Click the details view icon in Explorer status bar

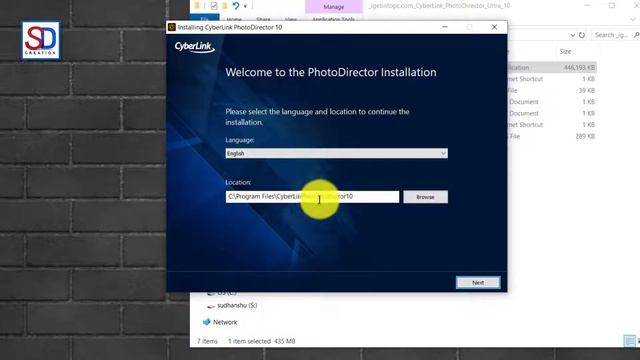(x=629, y=340)
